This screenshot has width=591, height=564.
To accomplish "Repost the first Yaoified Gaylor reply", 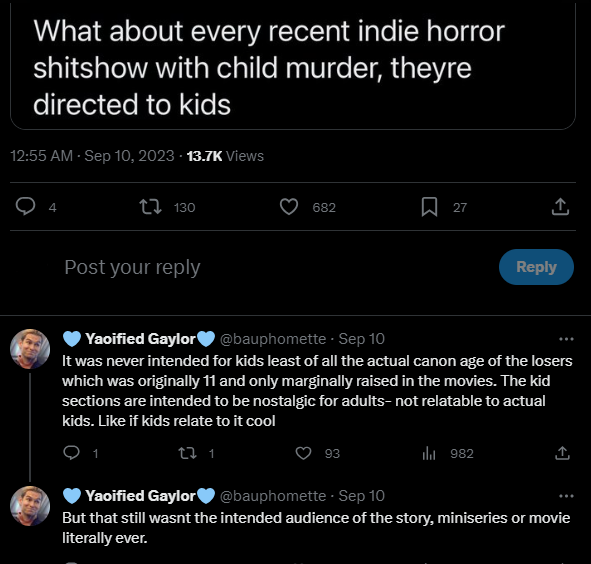I will pos(187,453).
